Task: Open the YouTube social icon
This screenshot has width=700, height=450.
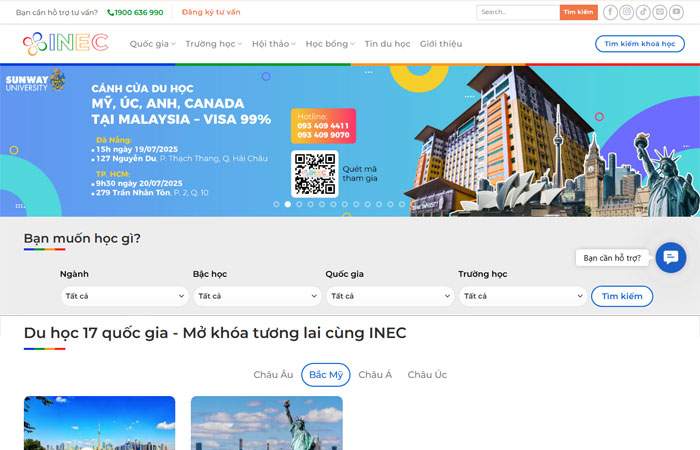Action: tap(676, 12)
